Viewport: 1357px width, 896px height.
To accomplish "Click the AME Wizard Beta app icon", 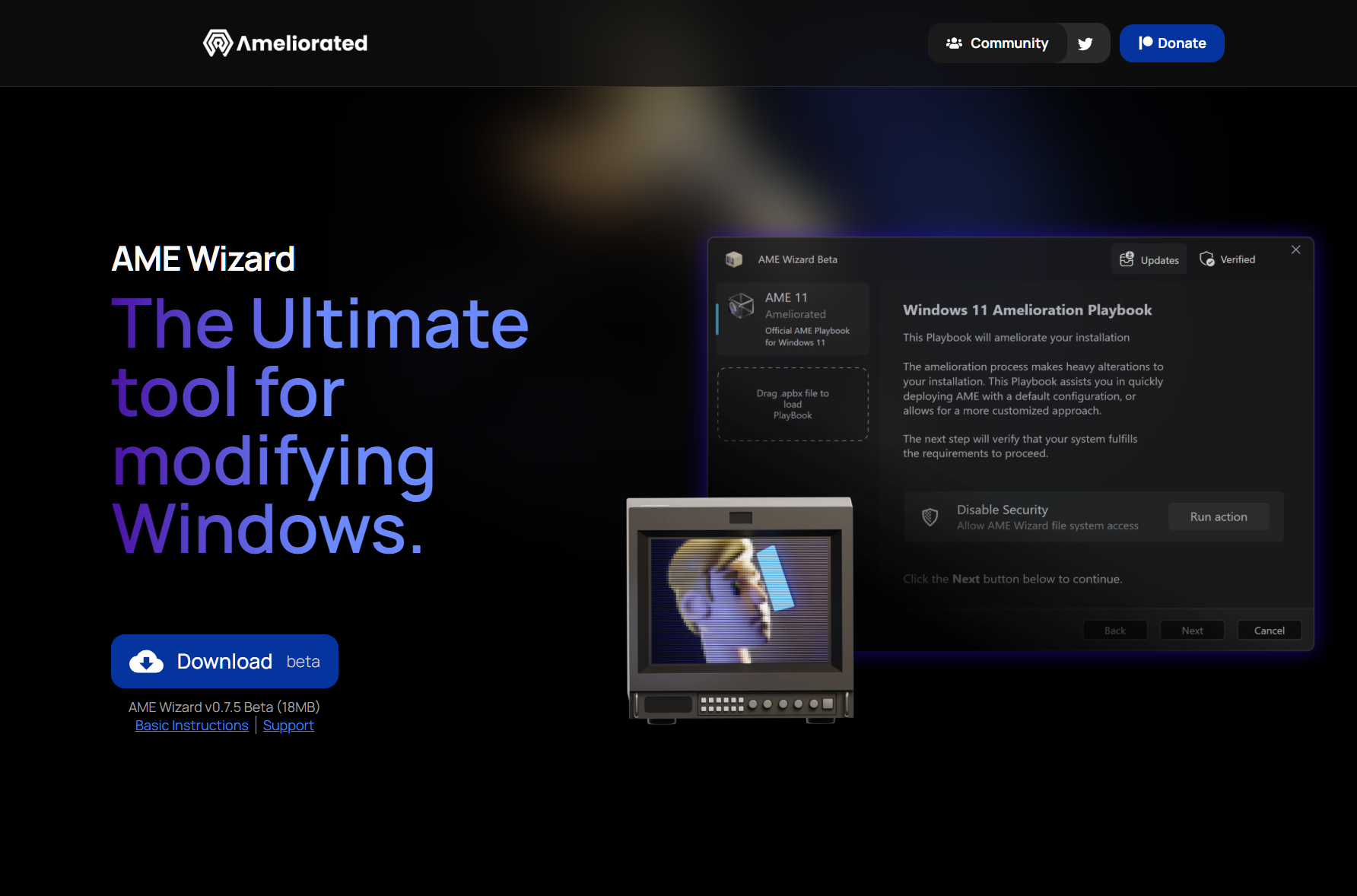I will tap(734, 259).
